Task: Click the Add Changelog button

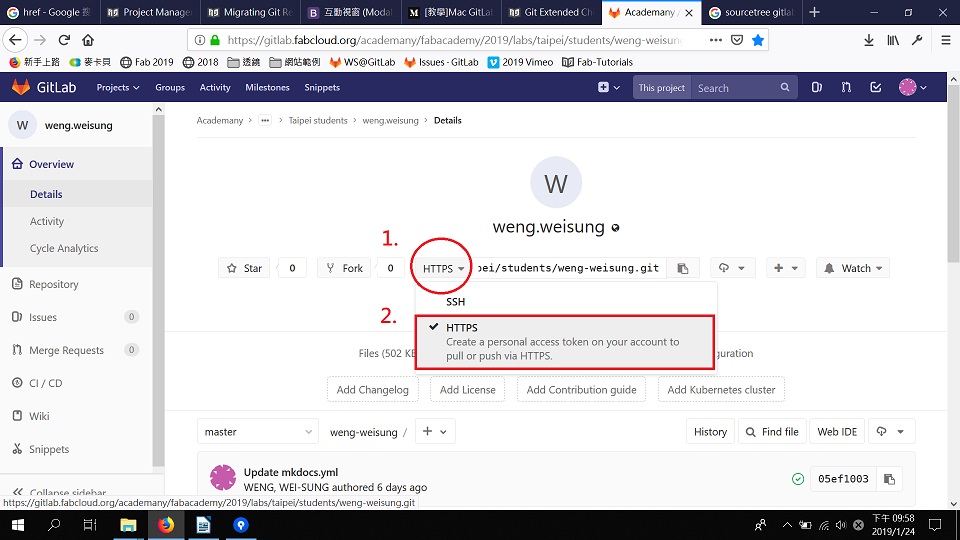Action: coord(372,389)
